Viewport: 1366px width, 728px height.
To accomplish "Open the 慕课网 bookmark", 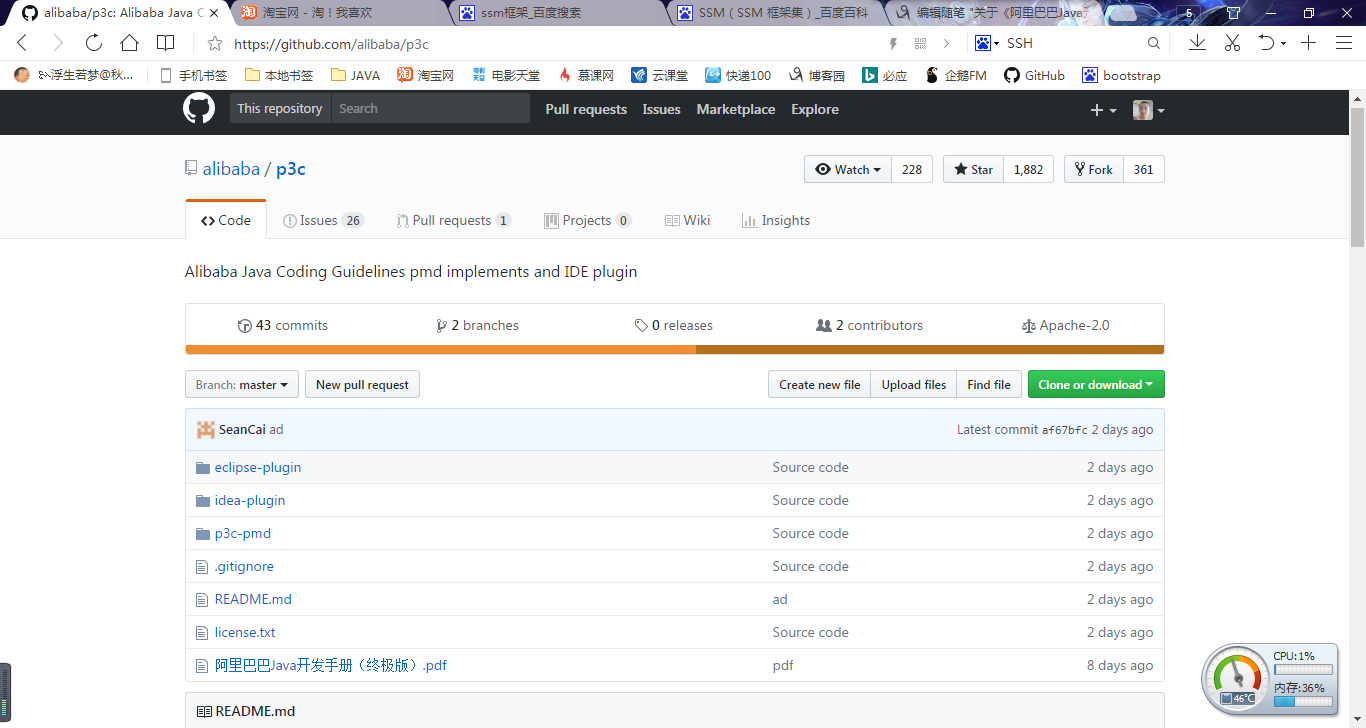I will (x=586, y=75).
